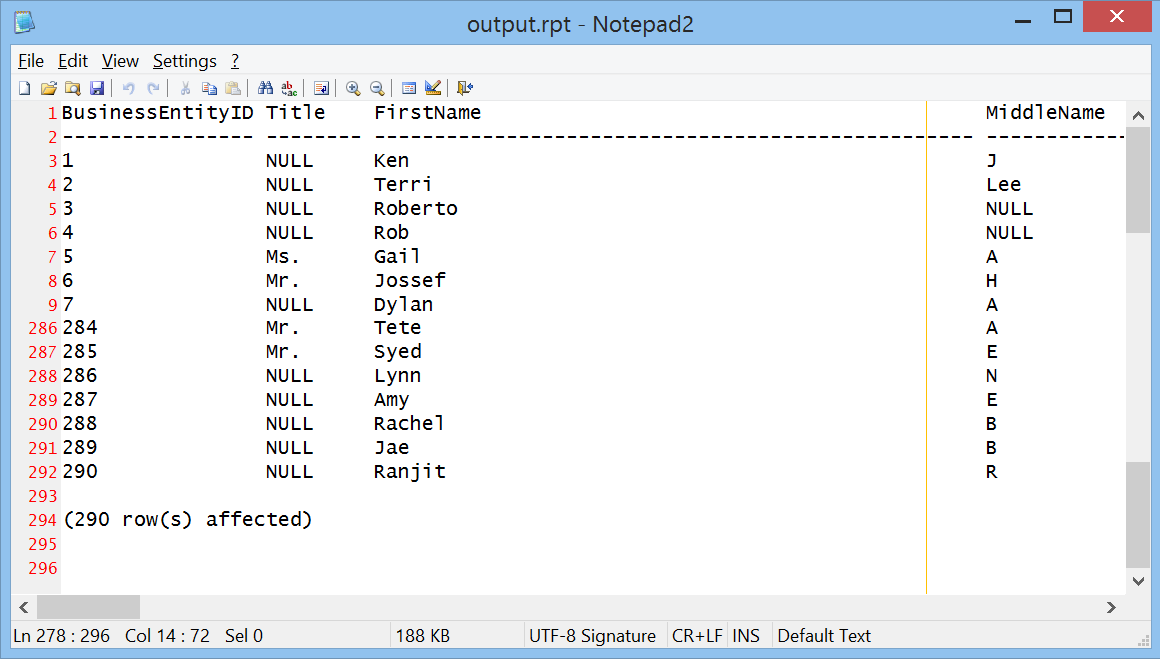
Task: Click the FirstName column header text
Action: coord(428,112)
